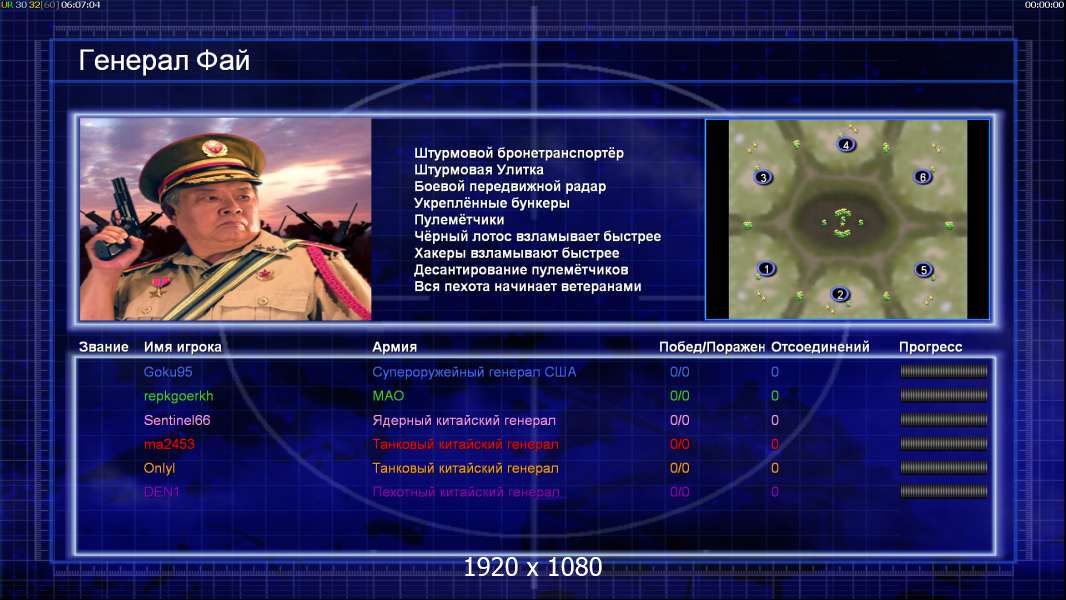
Task: Click repkgoerkh's 0/0 win-loss value
Action: (679, 395)
